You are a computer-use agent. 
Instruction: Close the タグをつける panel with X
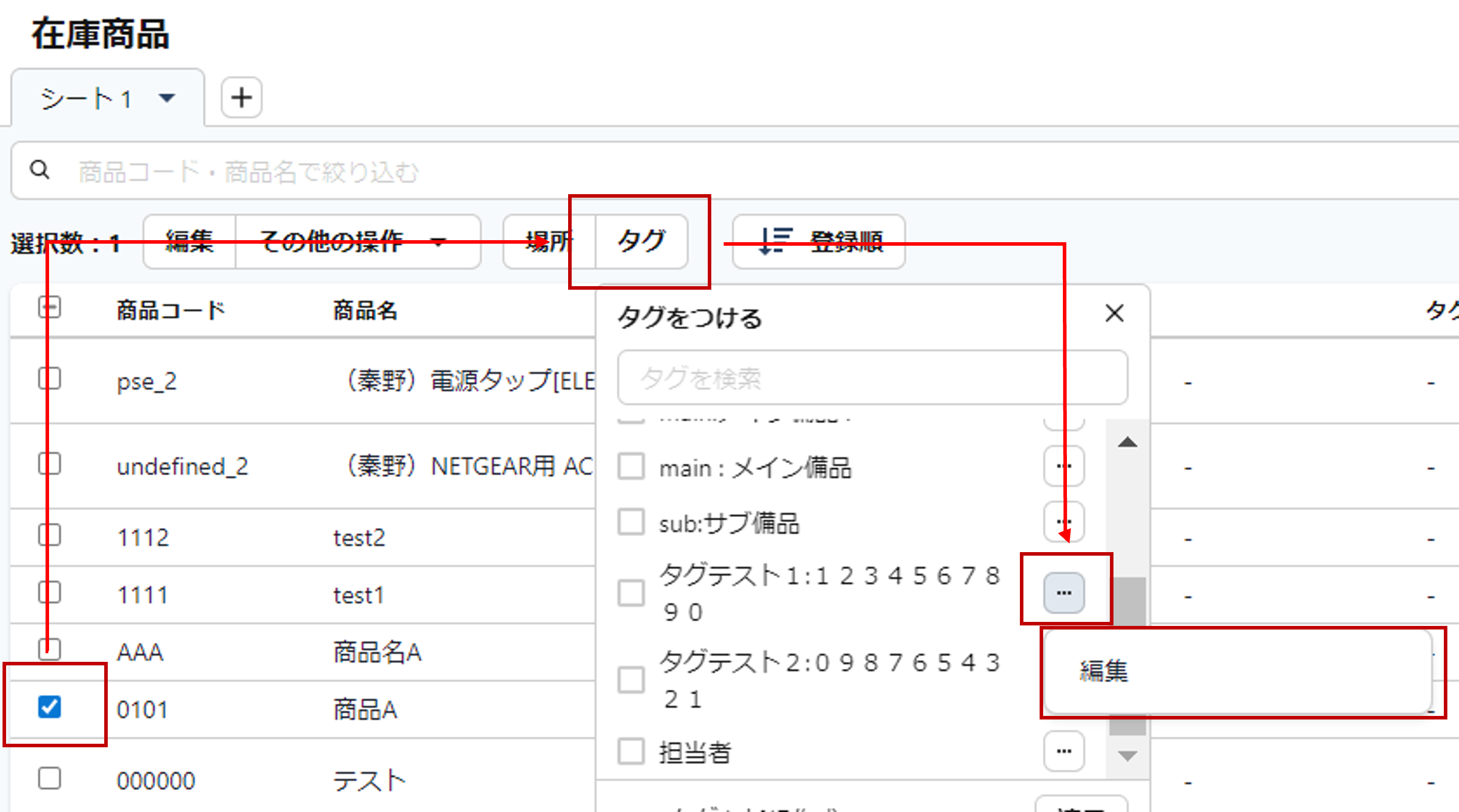(1114, 313)
